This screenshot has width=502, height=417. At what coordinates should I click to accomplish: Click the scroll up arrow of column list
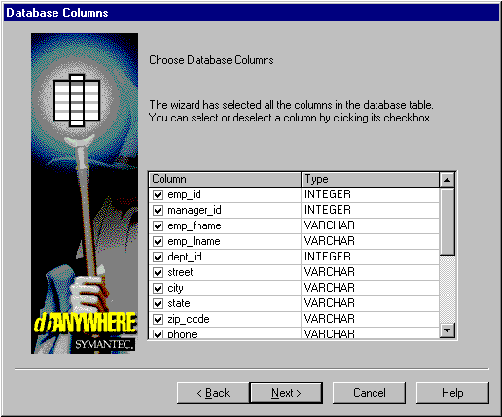[x=447, y=180]
